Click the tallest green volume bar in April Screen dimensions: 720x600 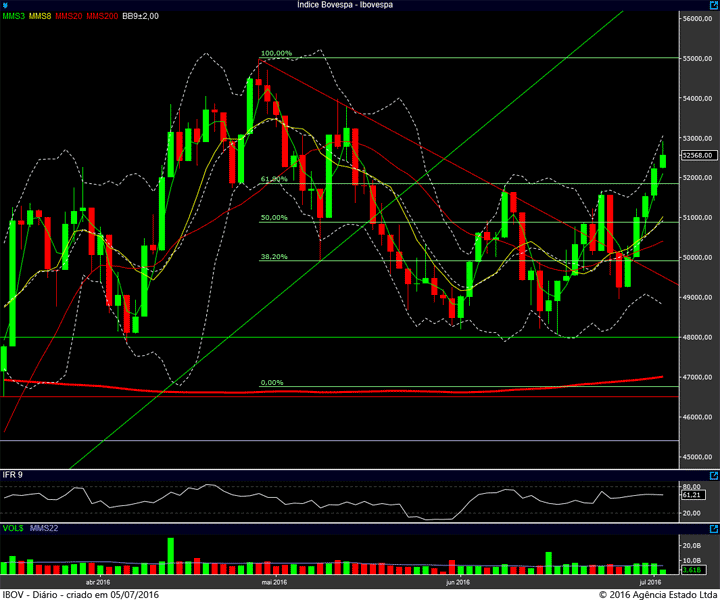pyautogui.click(x=171, y=556)
